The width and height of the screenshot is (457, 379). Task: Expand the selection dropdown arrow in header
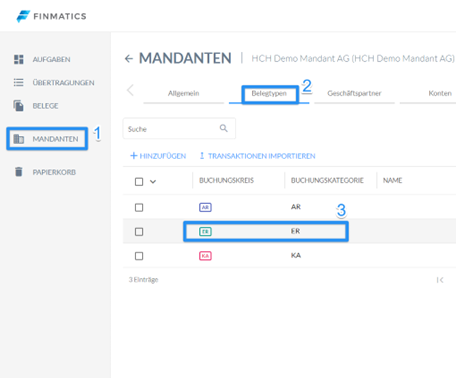click(153, 182)
